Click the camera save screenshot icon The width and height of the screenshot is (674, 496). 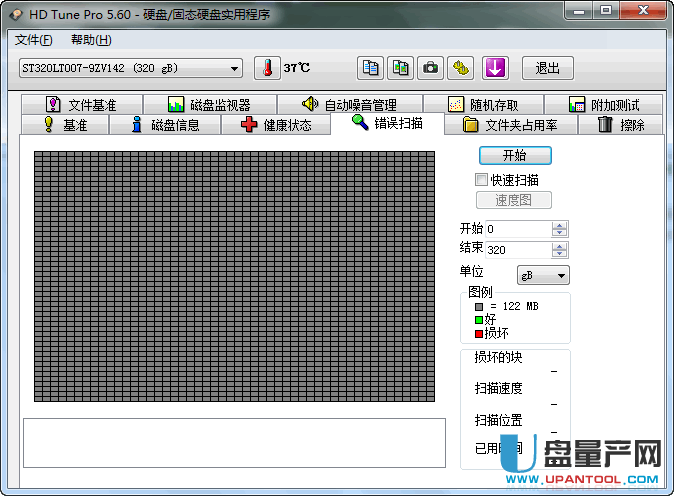430,68
